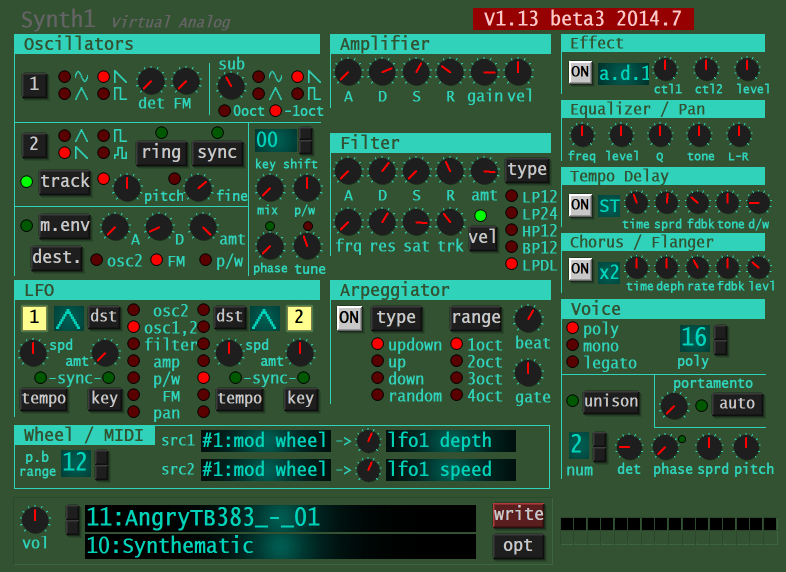This screenshot has width=786, height=572.
Task: Select oscillator 1 sine waveform LED
Action: tap(65, 76)
